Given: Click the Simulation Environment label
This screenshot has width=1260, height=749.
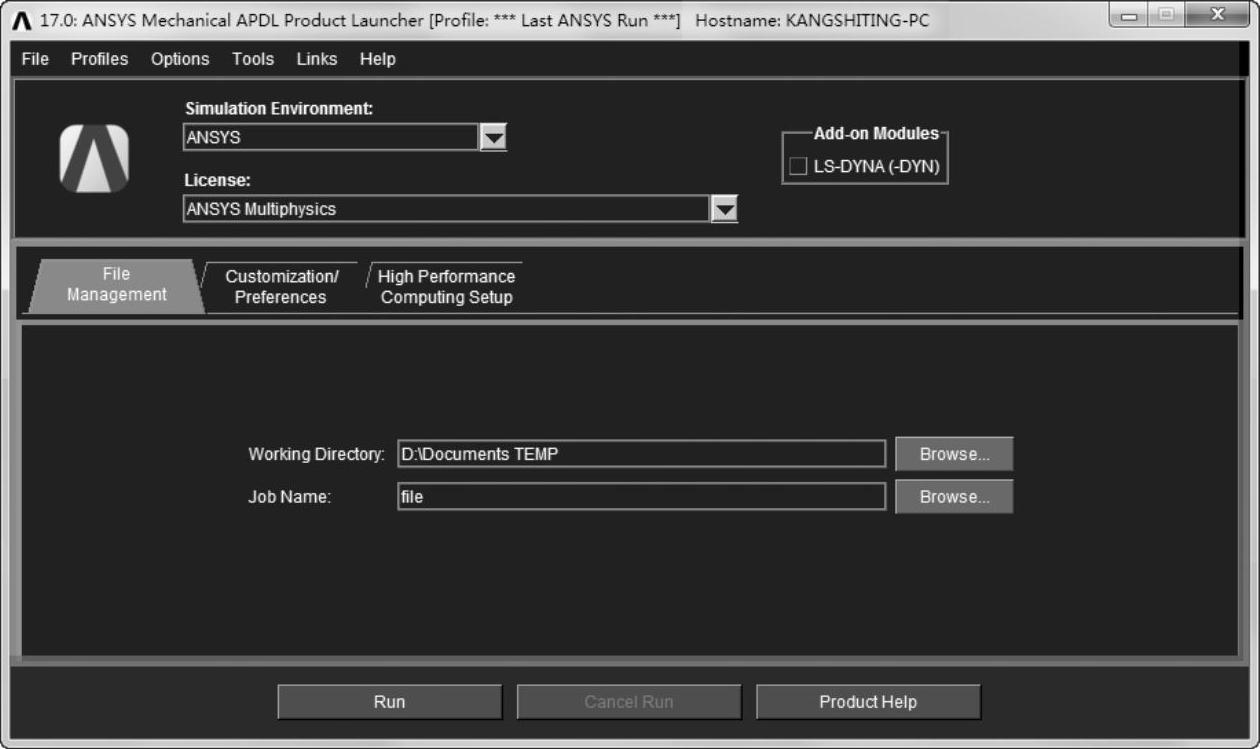Looking at the screenshot, I should point(279,109).
